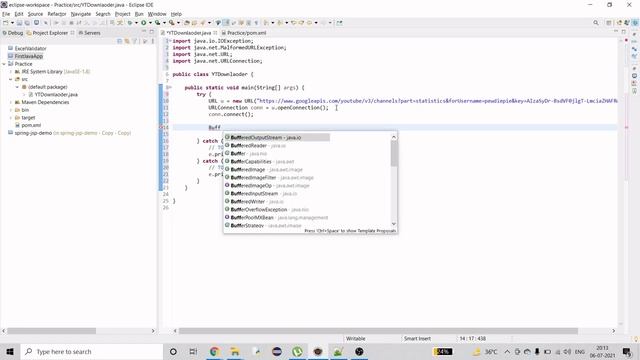This screenshot has height=360, width=640.
Task: Click the Task View taskbar icon
Action: [x=193, y=351]
